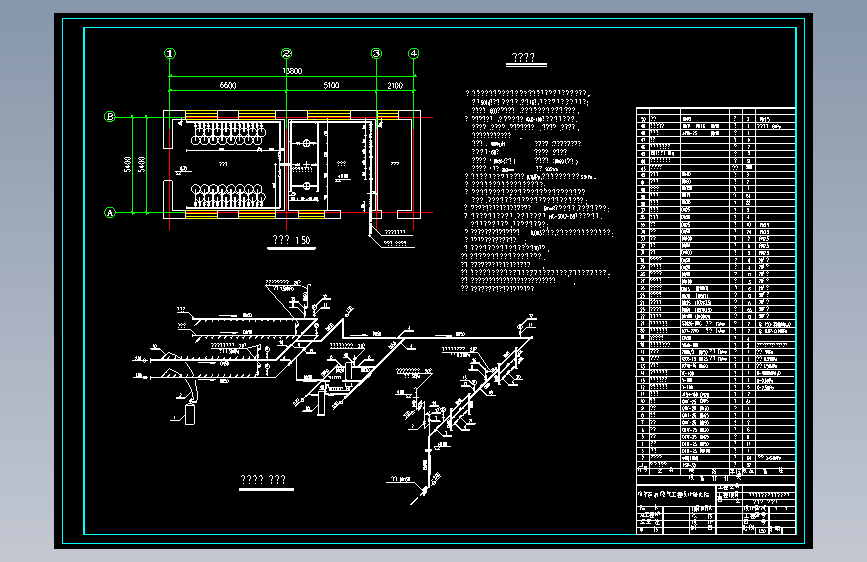The height and width of the screenshot is (562, 867).
Task: Select grid axis bubble 3
Action: click(377, 54)
